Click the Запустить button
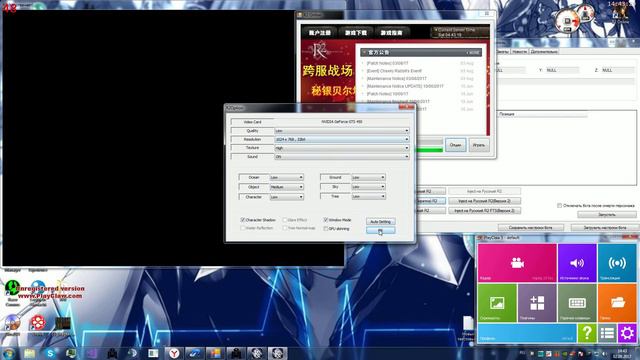Viewport: 640px width, 360px height. pyautogui.click(x=607, y=215)
